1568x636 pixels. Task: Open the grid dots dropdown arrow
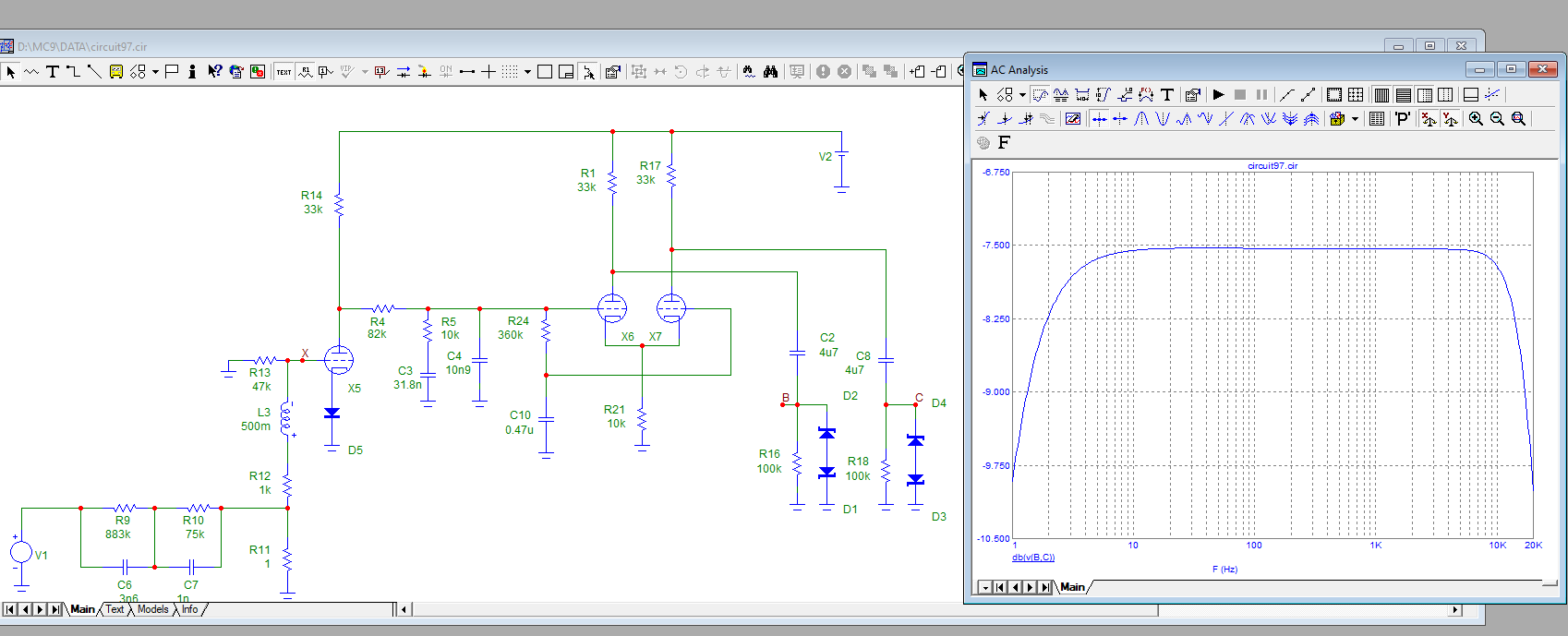point(527,71)
